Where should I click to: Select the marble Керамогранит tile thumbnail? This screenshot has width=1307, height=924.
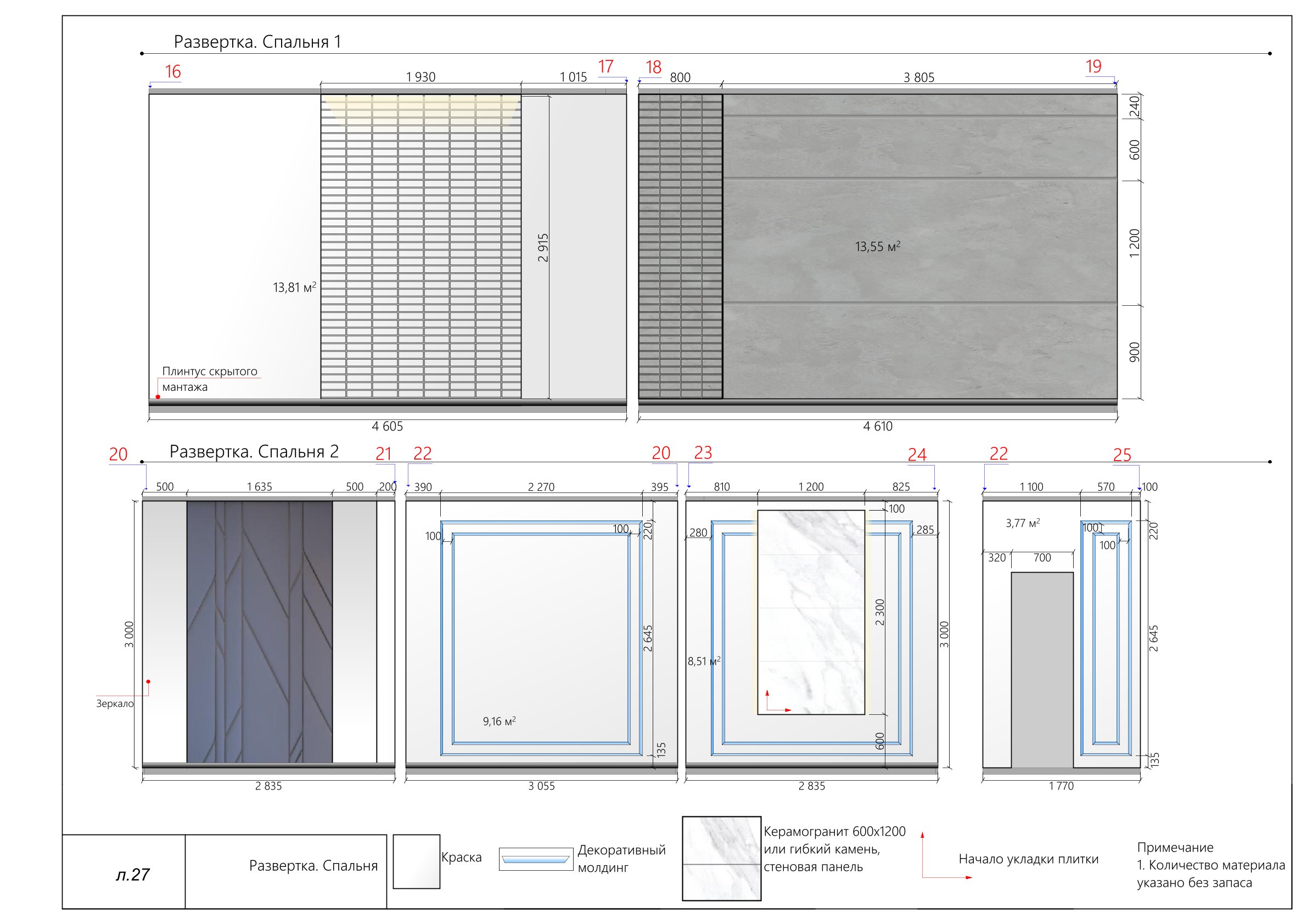coord(721,859)
